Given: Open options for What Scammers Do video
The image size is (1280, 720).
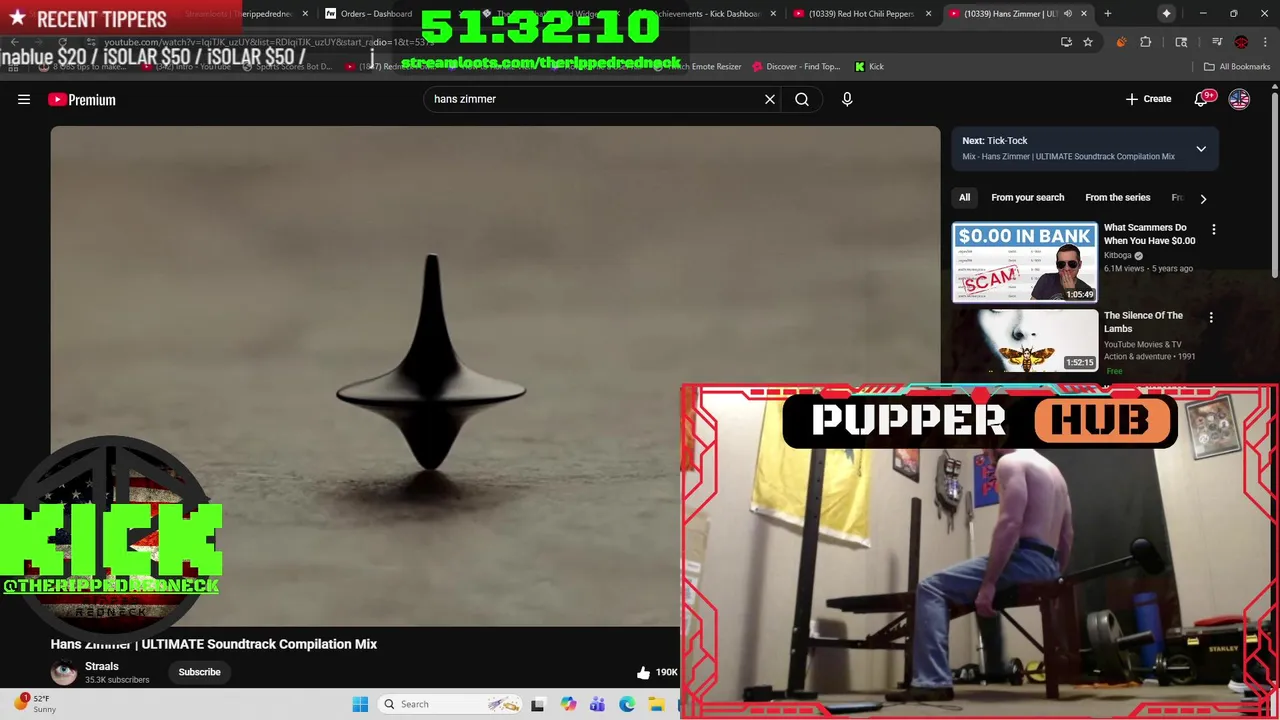Looking at the screenshot, I should coord(1213,230).
